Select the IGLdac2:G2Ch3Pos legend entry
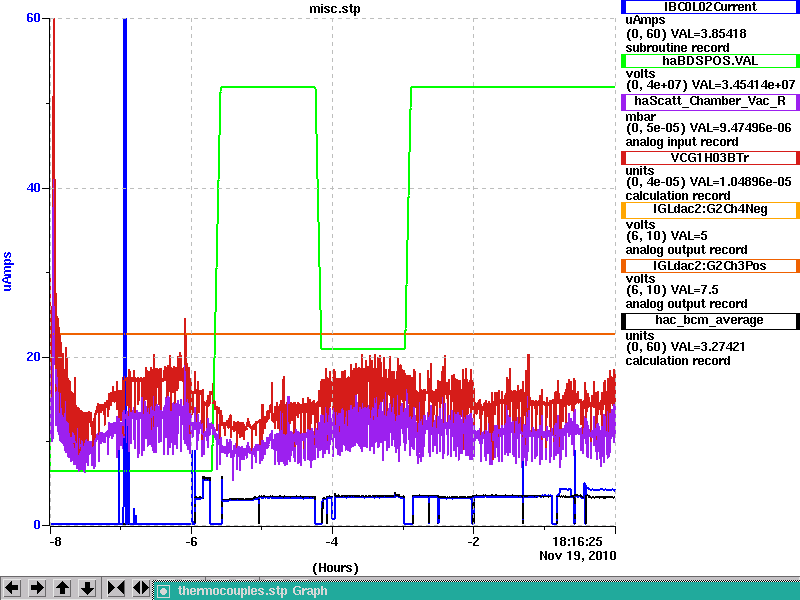The image size is (800, 600). [710, 266]
